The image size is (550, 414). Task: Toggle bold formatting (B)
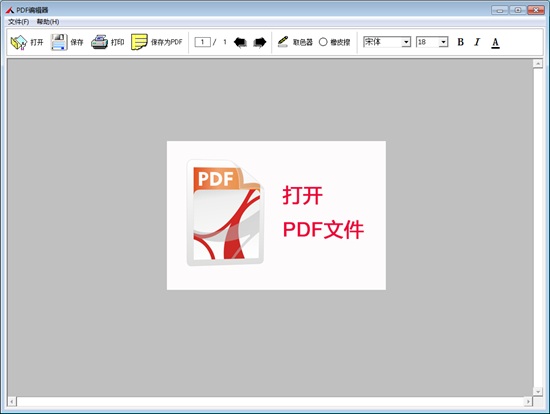[461, 42]
